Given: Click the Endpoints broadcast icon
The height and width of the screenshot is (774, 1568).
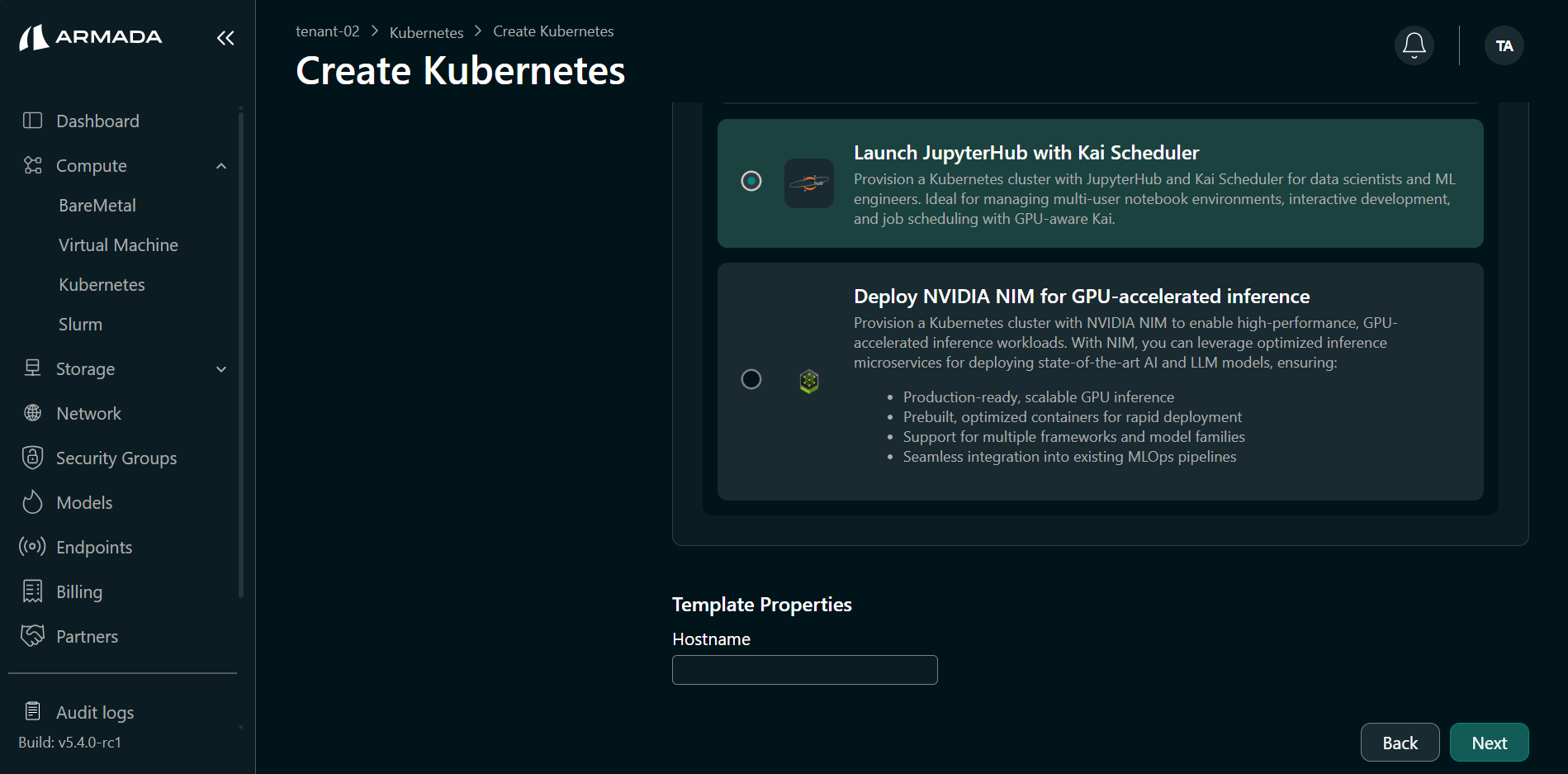Looking at the screenshot, I should (32, 547).
